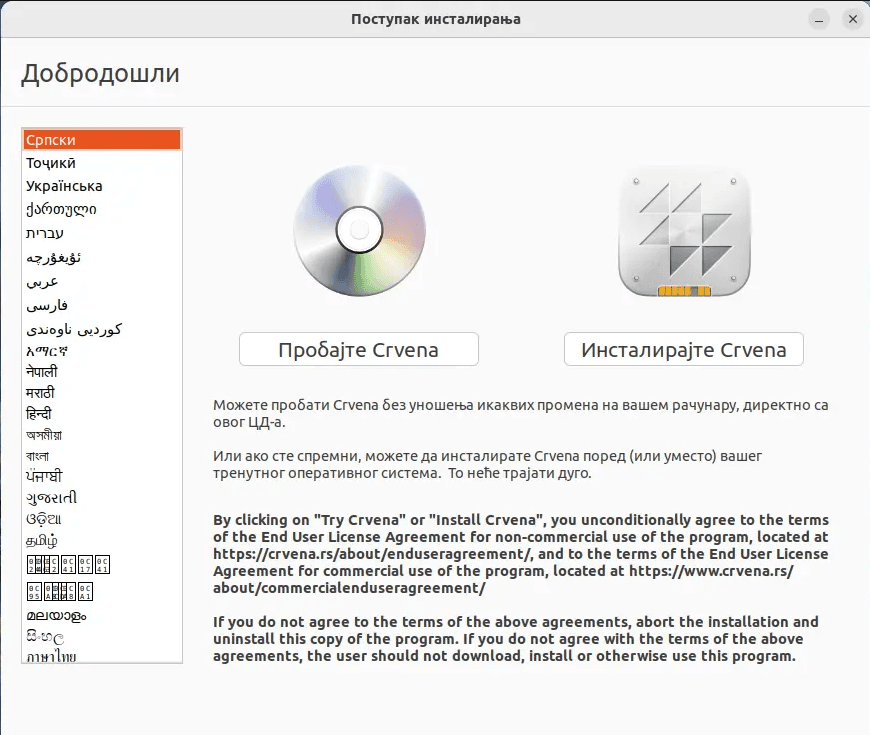Select हिन्दी language
The height and width of the screenshot is (735, 870).
pyautogui.click(x=102, y=414)
